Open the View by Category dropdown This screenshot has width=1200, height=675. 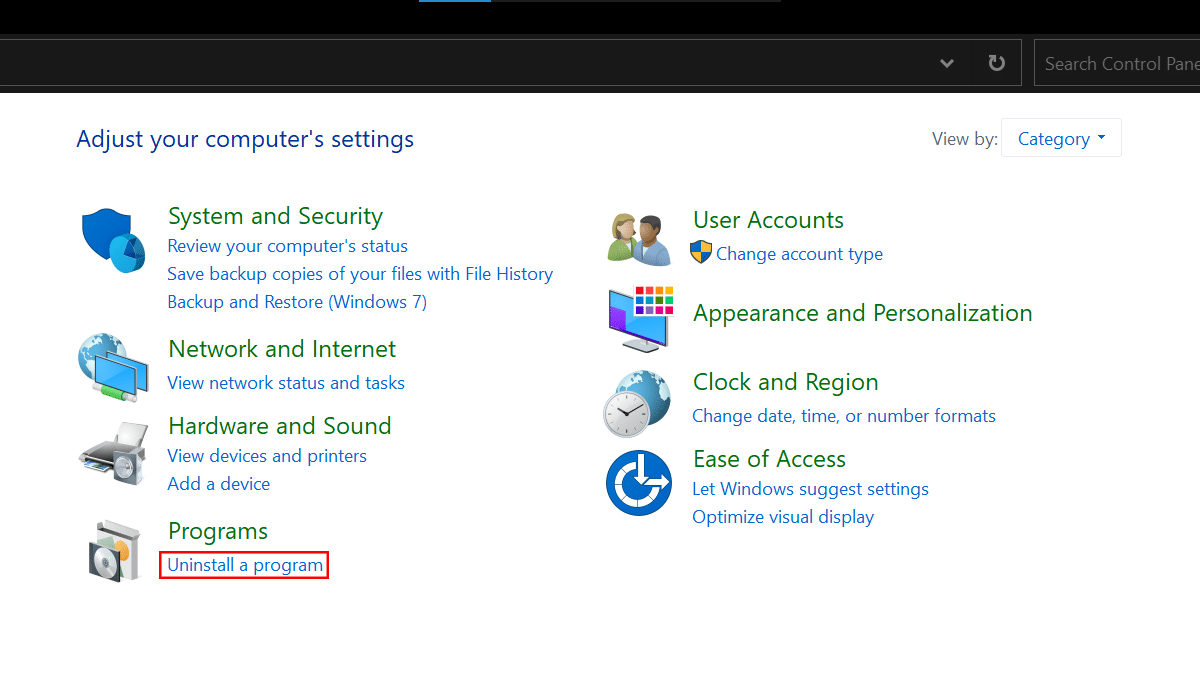[1061, 138]
